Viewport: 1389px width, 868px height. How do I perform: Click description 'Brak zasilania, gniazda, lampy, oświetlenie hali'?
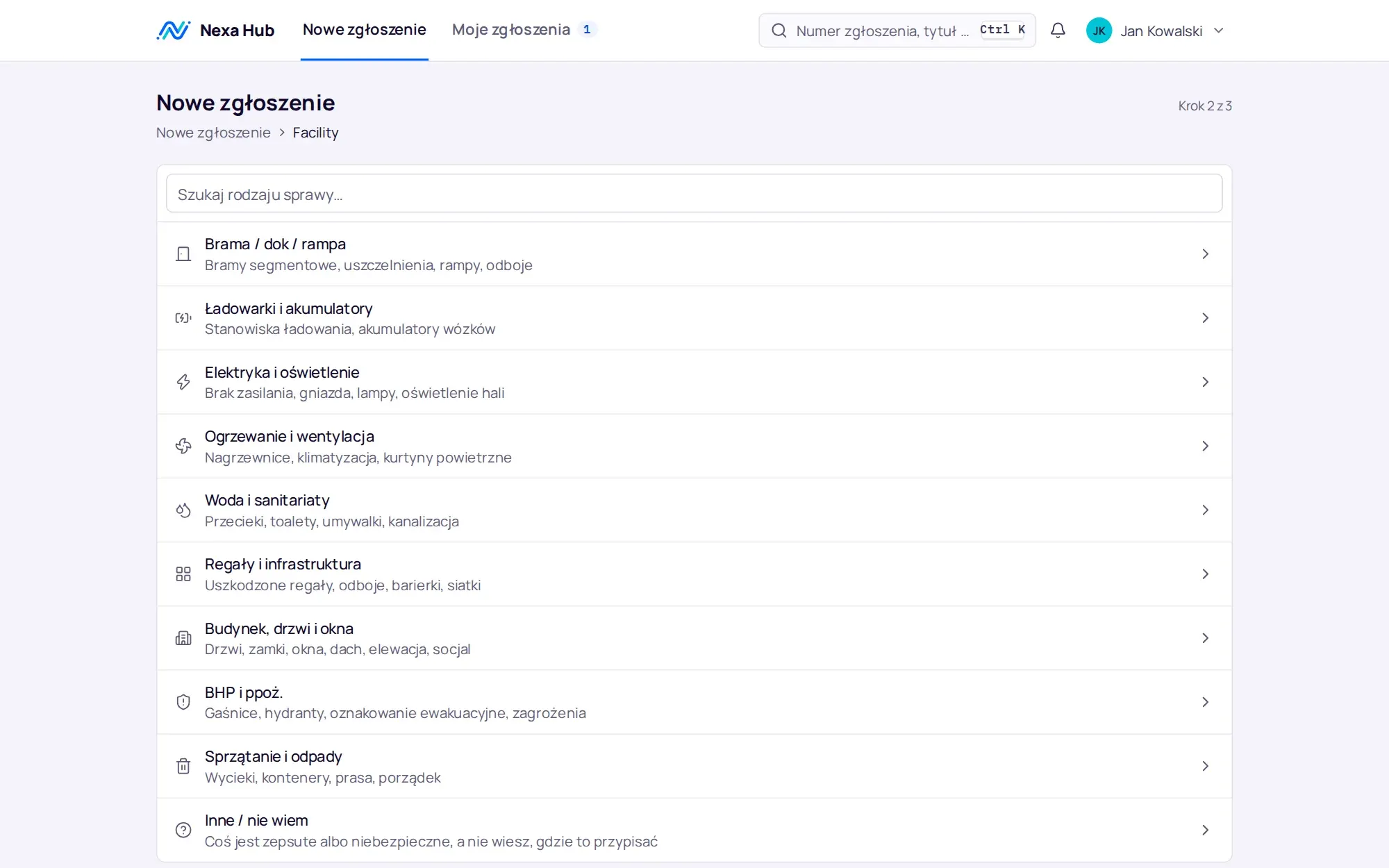355,393
